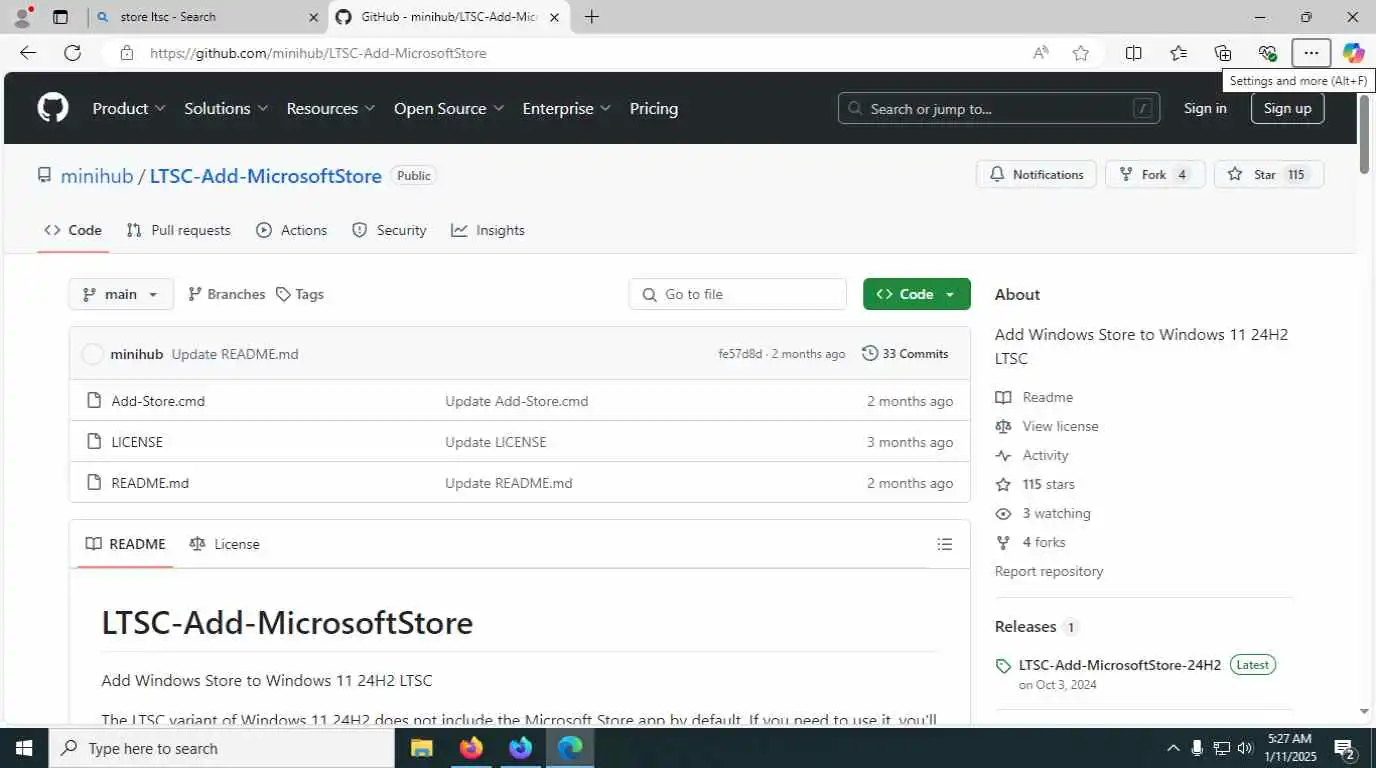Expand the Resources menu

coord(330,108)
